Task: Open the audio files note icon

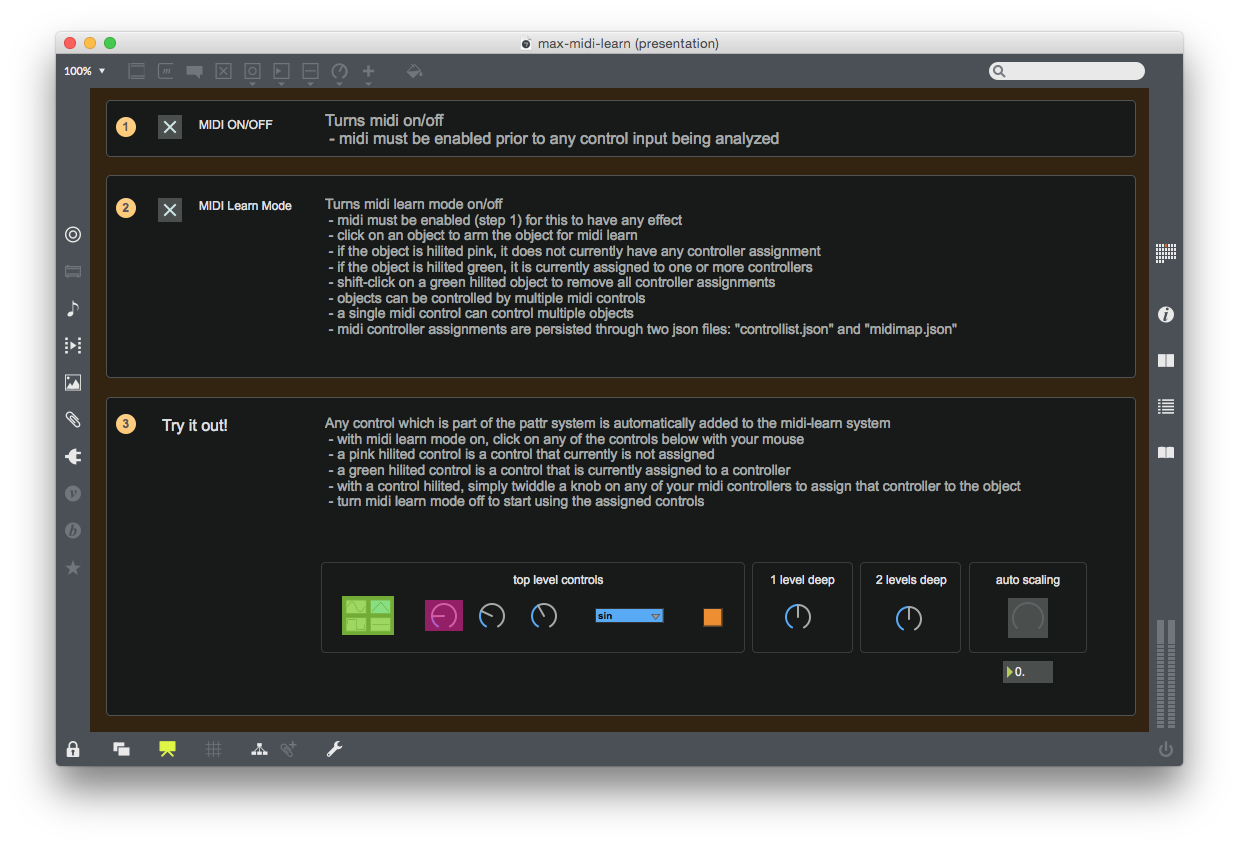Action: coord(73,309)
